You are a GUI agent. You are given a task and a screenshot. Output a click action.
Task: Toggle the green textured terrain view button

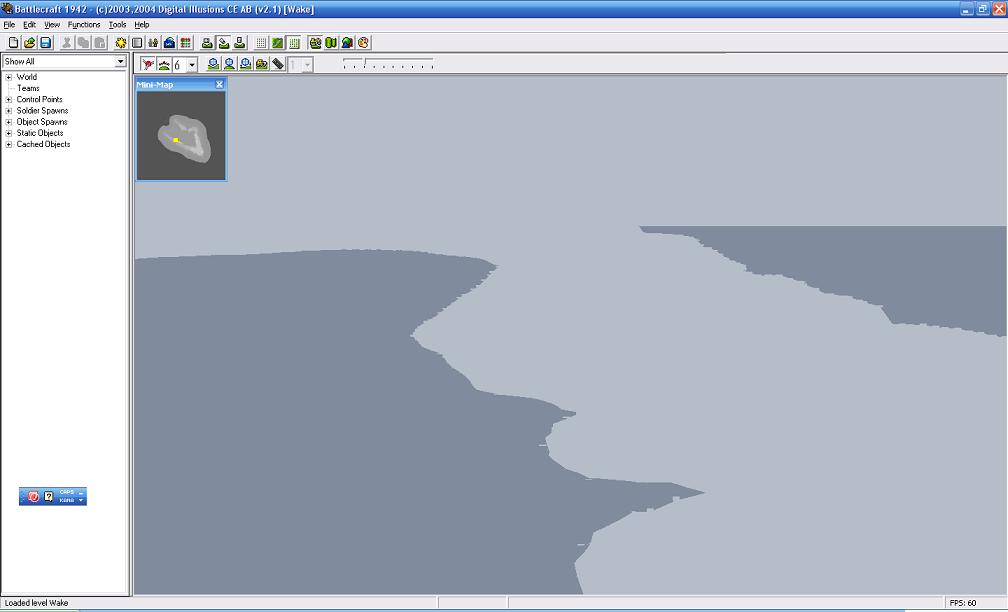277,43
